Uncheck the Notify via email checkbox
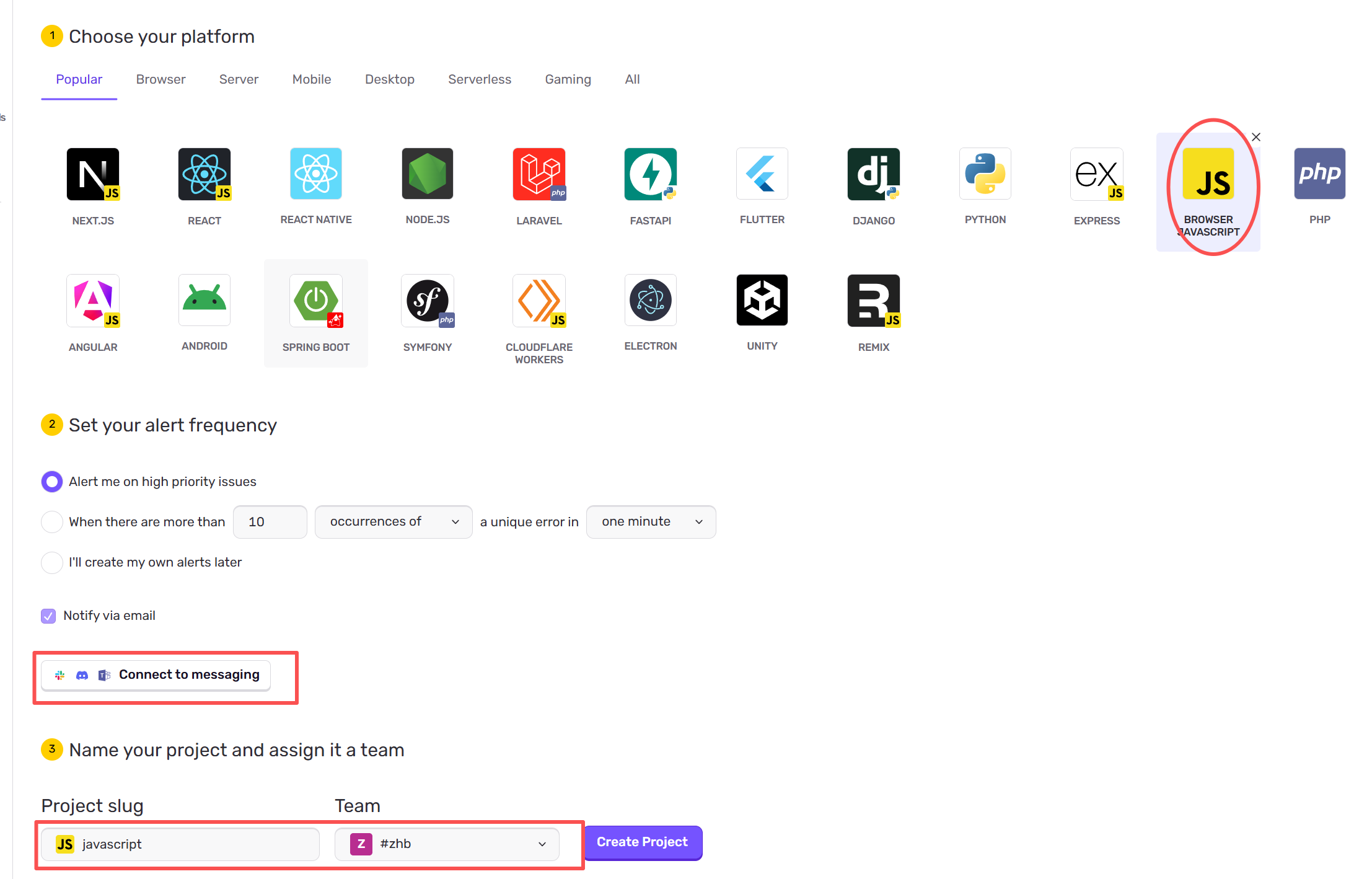 point(48,616)
